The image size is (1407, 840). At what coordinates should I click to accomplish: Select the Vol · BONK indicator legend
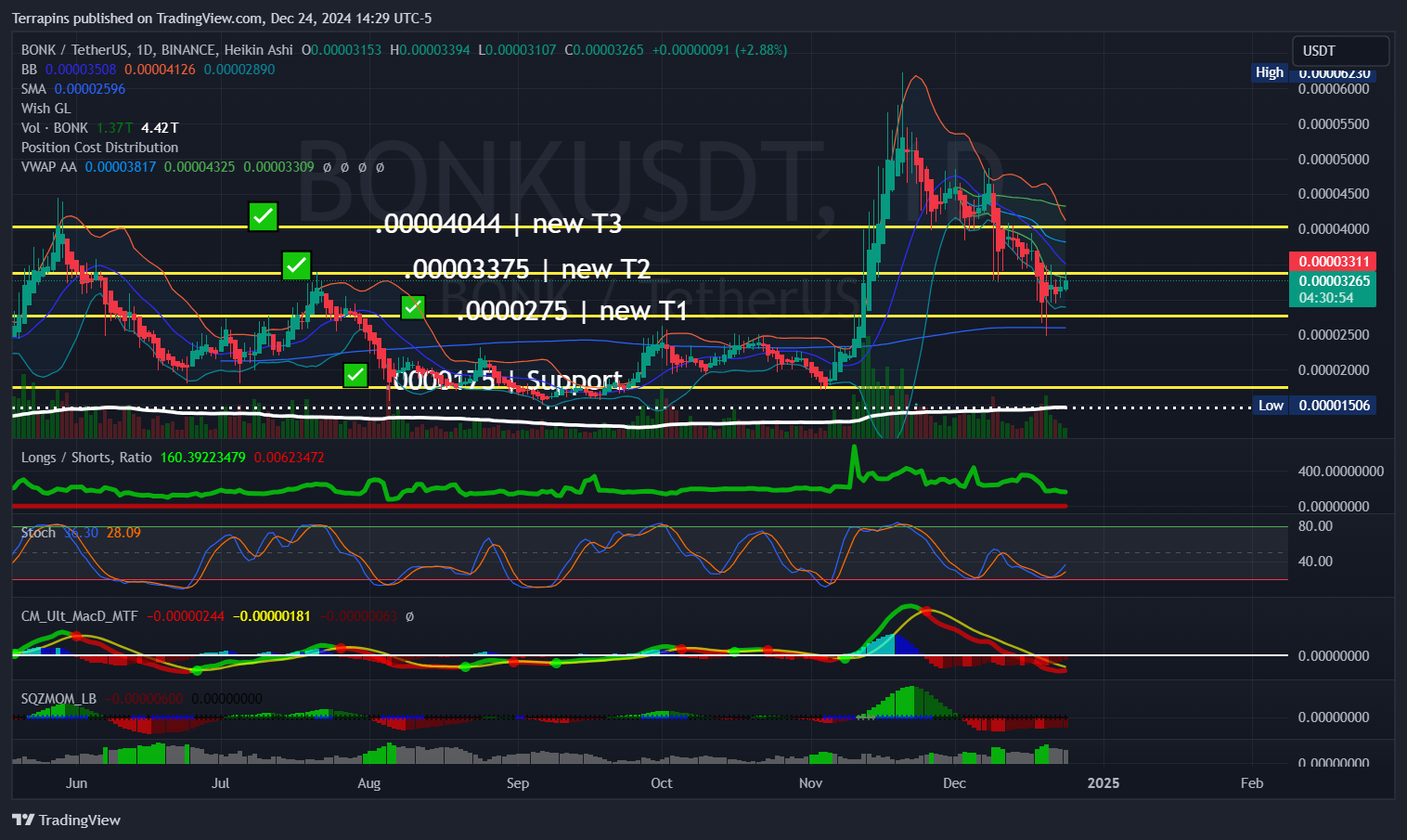[x=55, y=128]
